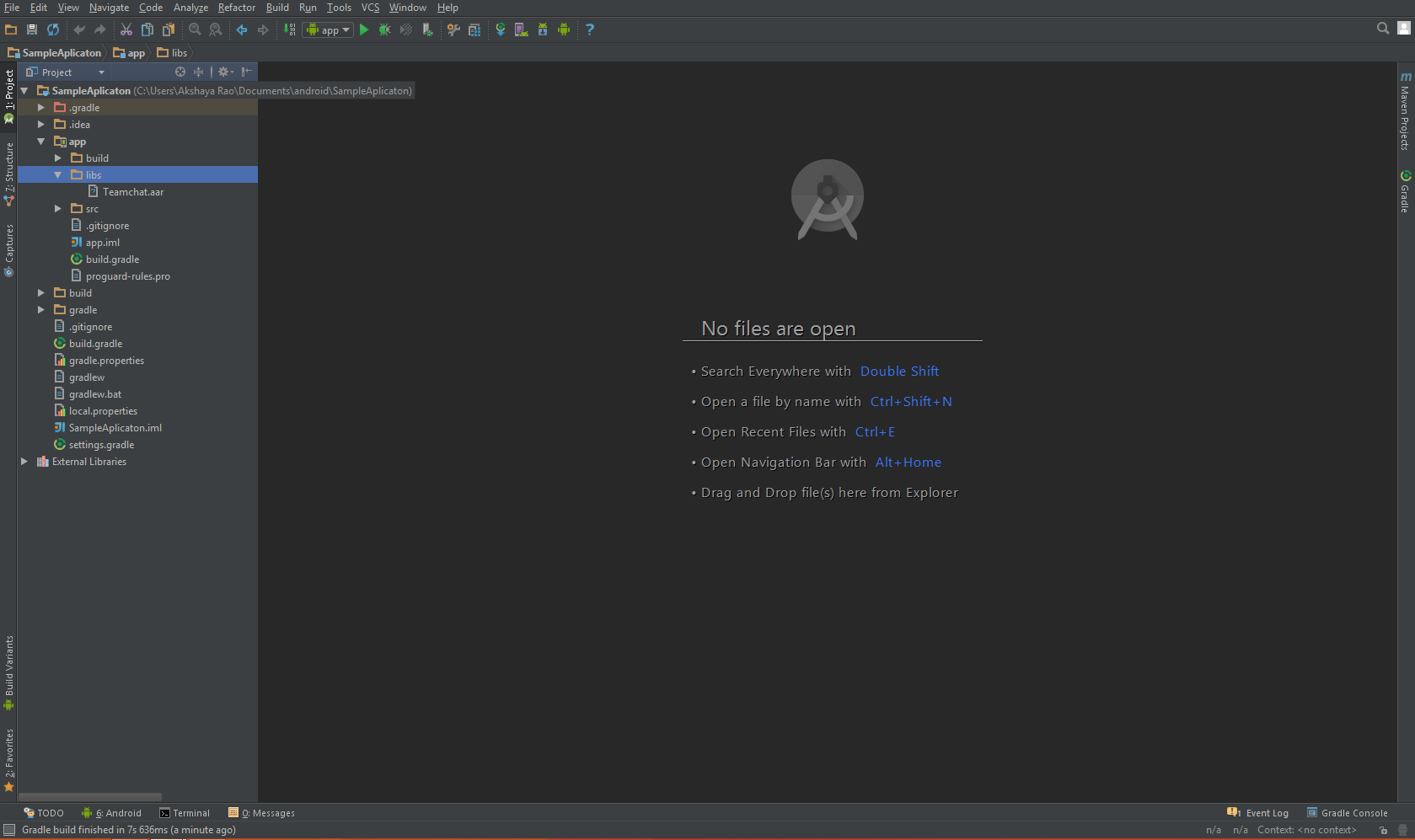Open SDK Manager toolbar icon
The width and height of the screenshot is (1415, 840).
coord(543,29)
